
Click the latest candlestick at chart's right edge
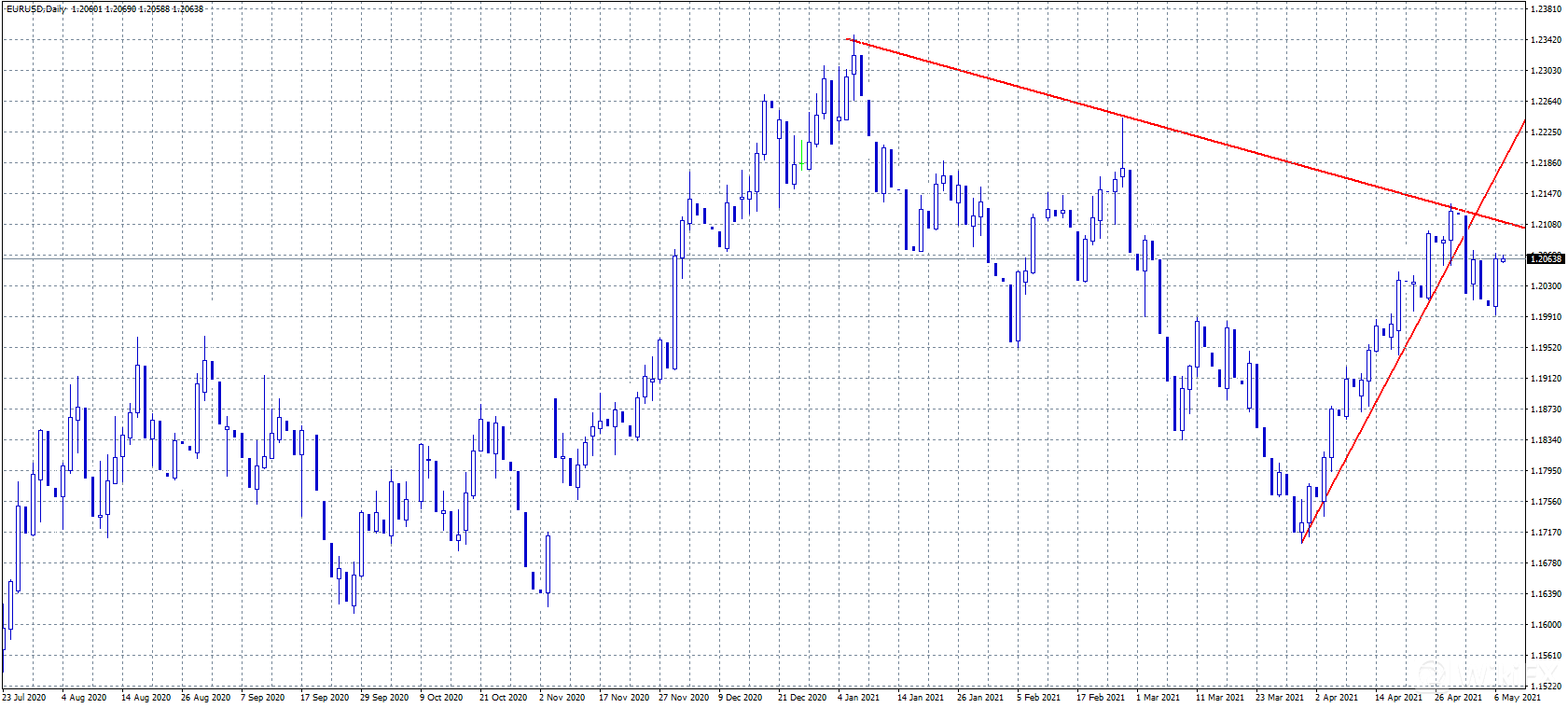1503,259
